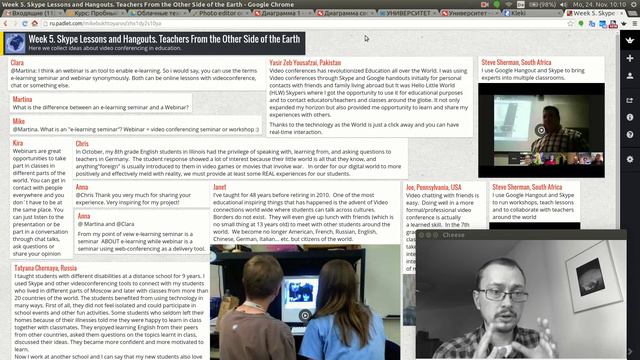Click the Cheese window title bar
This screenshot has width=640, height=360.
click(521, 235)
